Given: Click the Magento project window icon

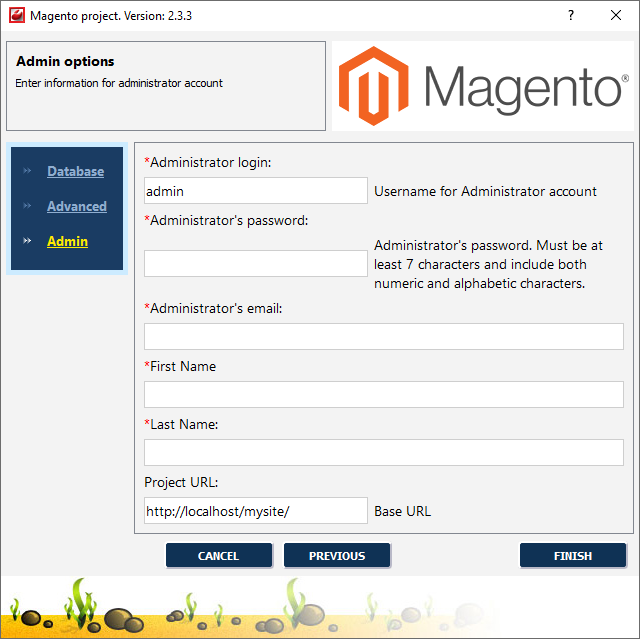Looking at the screenshot, I should coord(17,16).
